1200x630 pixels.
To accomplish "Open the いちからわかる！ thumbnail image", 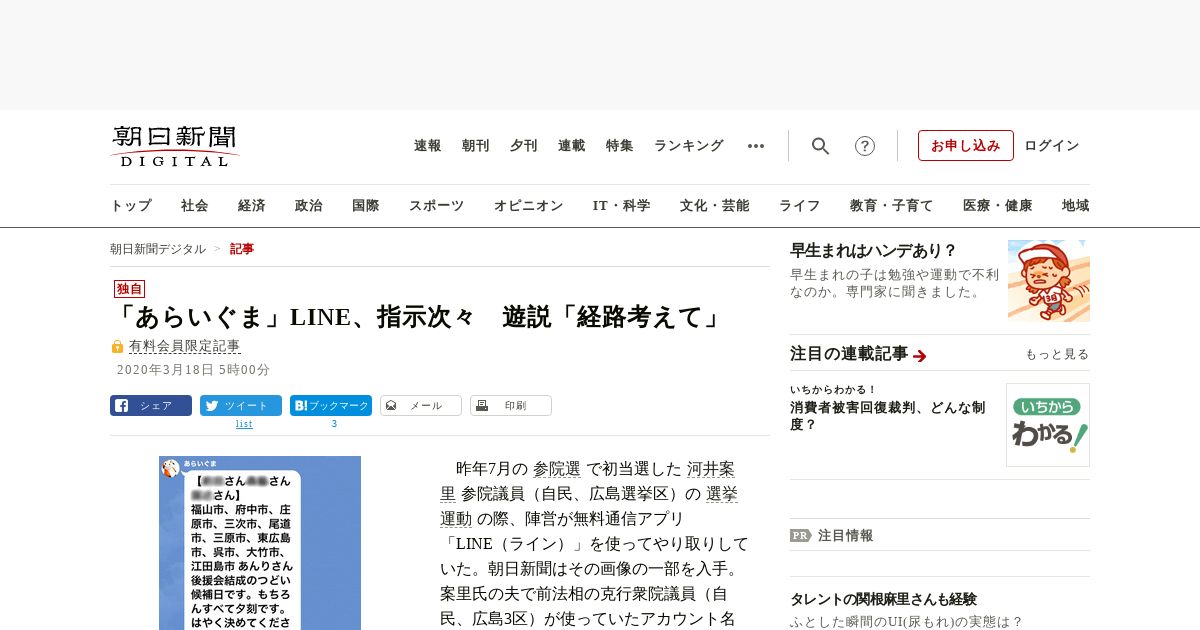I will point(1048,425).
